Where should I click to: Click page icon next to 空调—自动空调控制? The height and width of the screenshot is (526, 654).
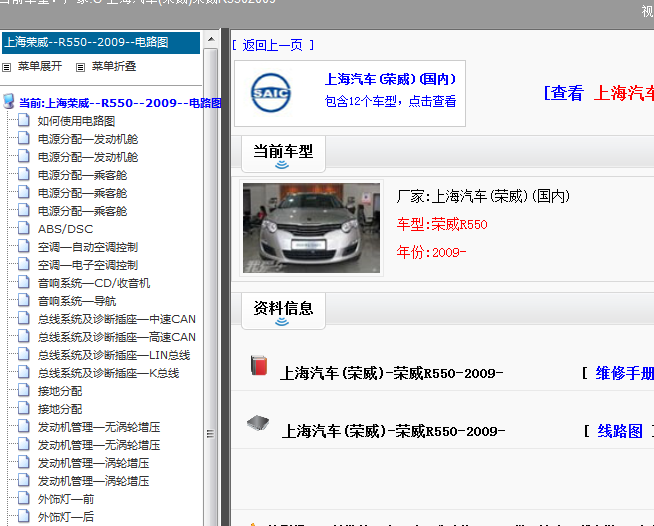tap(24, 246)
